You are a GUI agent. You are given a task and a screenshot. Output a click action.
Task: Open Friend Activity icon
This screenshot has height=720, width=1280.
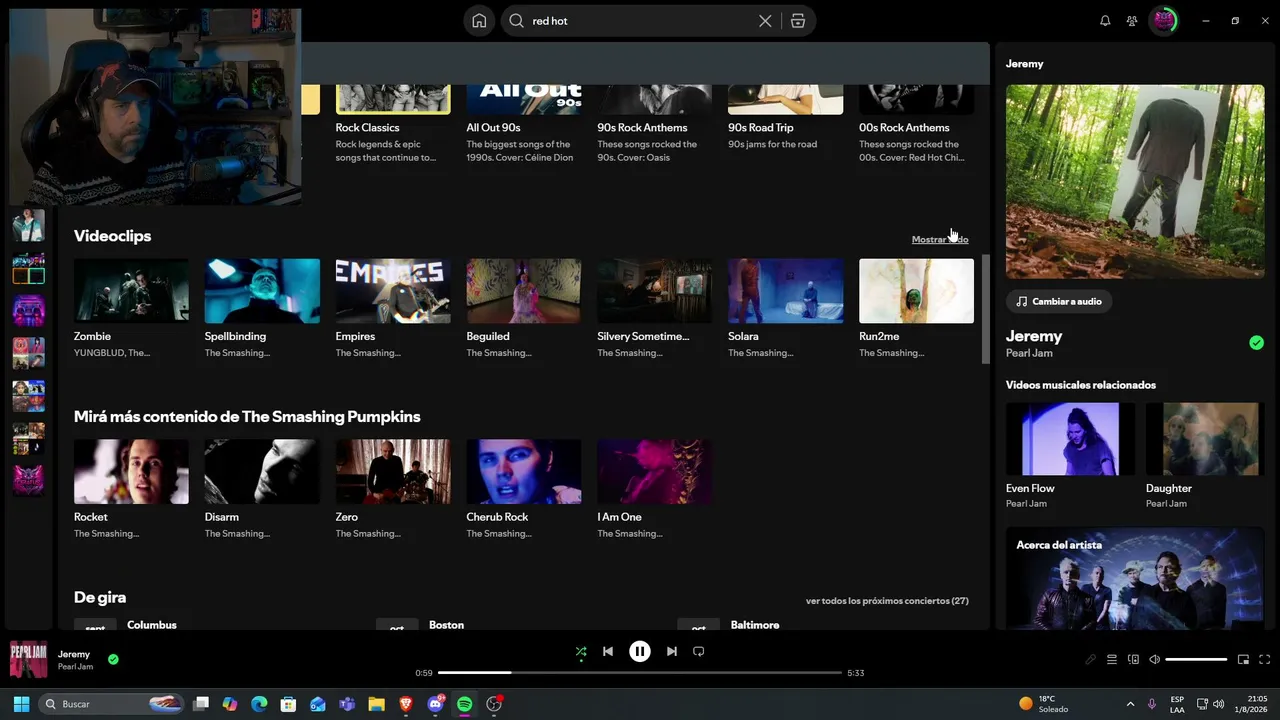[x=1132, y=21]
